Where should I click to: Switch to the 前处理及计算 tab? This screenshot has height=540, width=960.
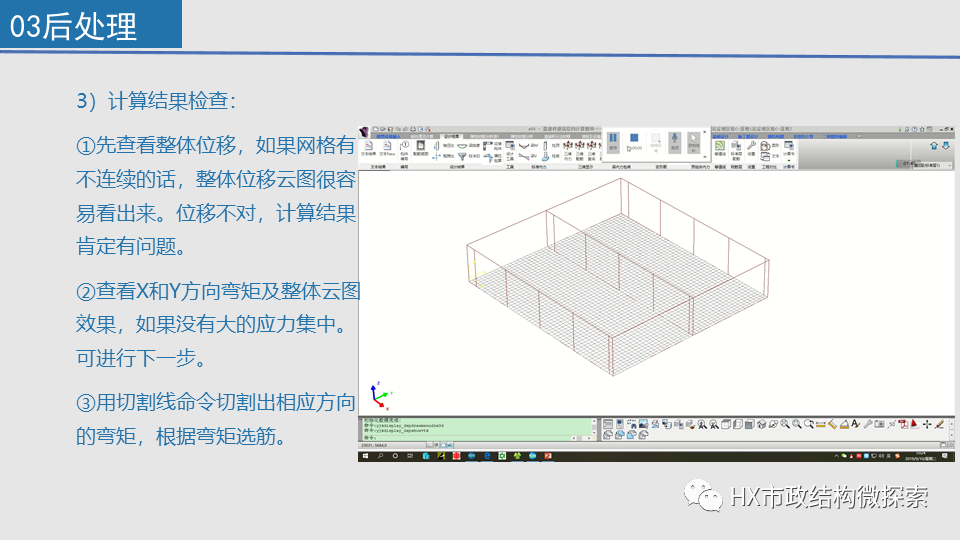coord(422,137)
